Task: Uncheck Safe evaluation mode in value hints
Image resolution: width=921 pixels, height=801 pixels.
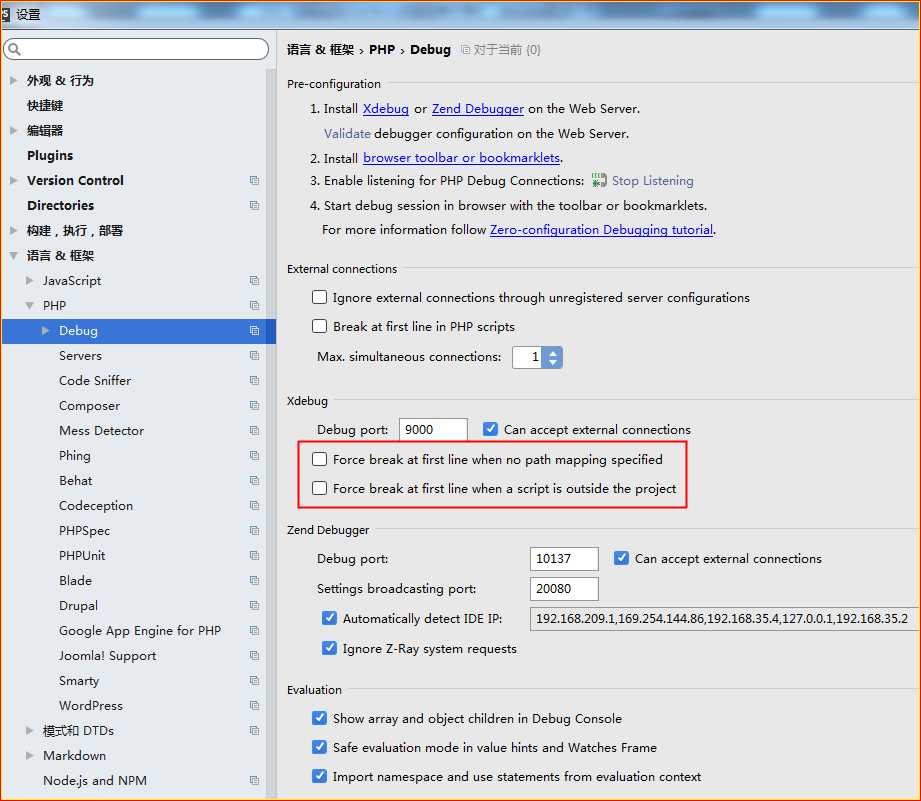Action: pyautogui.click(x=320, y=747)
